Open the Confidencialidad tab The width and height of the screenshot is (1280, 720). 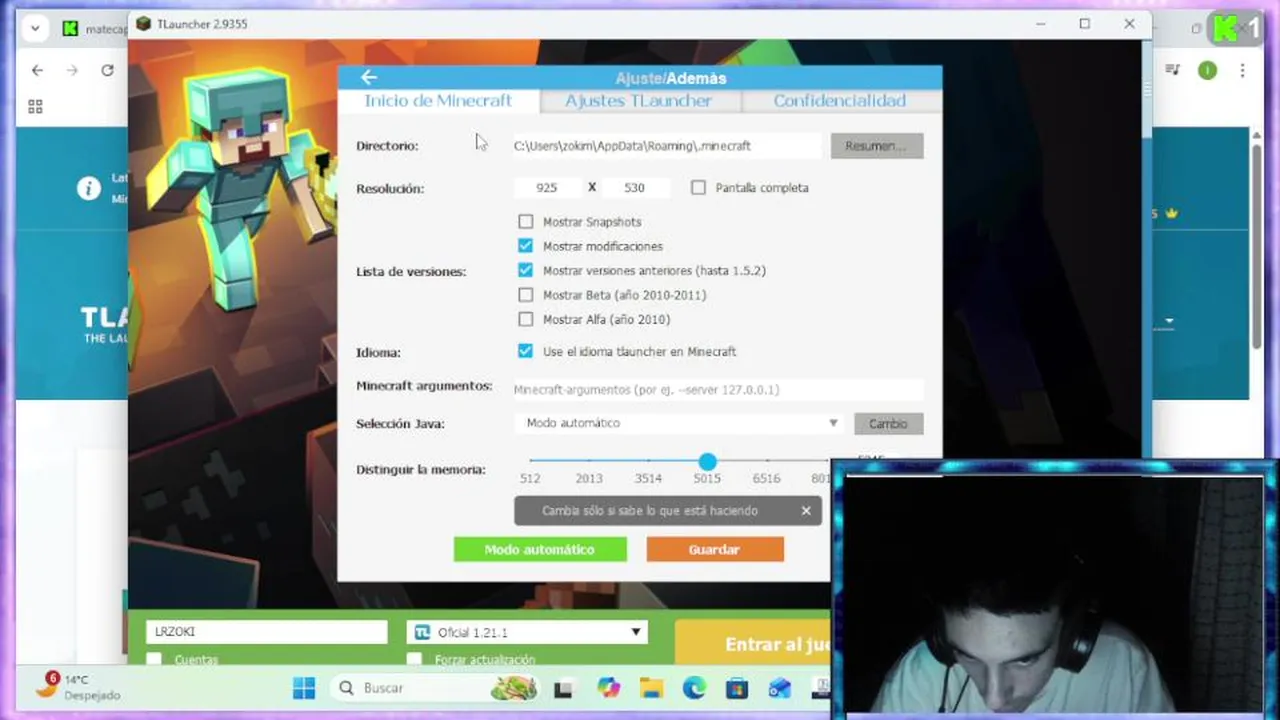coord(840,101)
